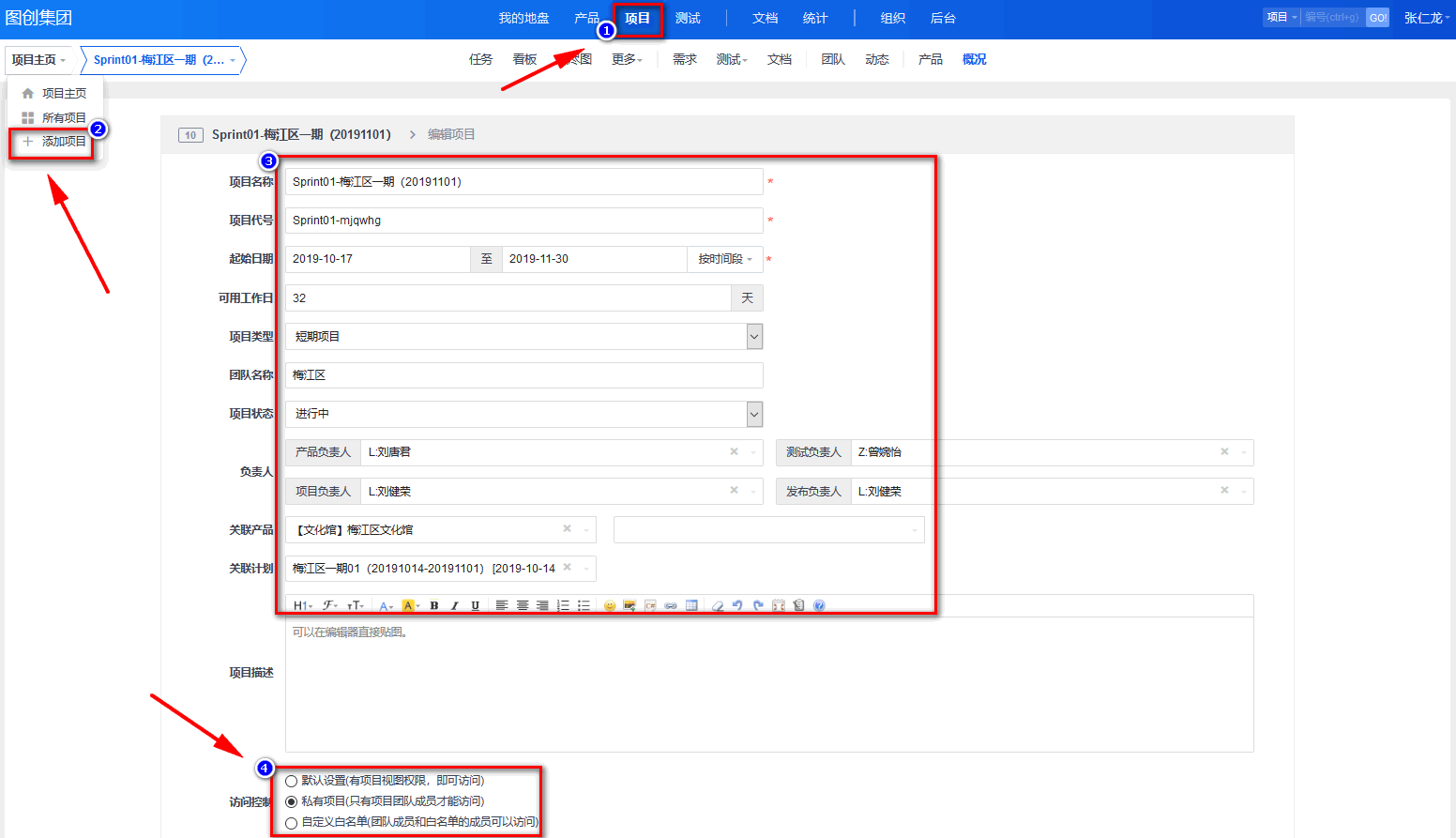The image size is (1456, 838).
Task: Click the paste template icon in editor
Action: 799,606
